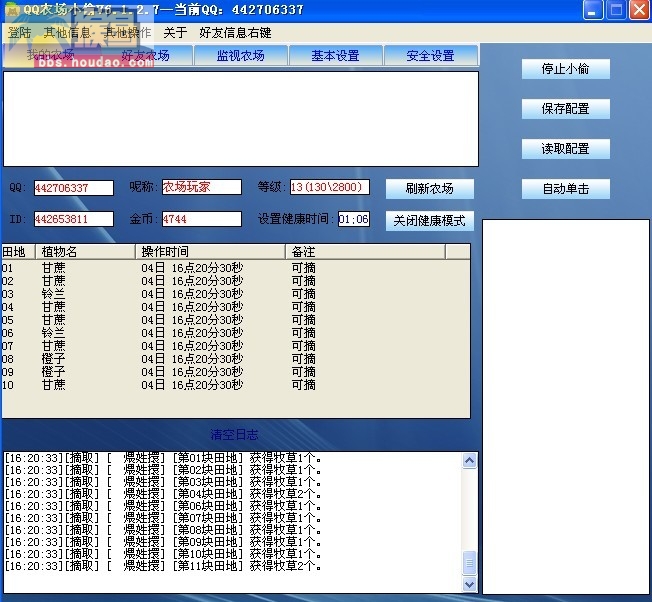This screenshot has height=602, width=652.
Task: Click the log scrollbar up arrow
Action: pyautogui.click(x=469, y=461)
